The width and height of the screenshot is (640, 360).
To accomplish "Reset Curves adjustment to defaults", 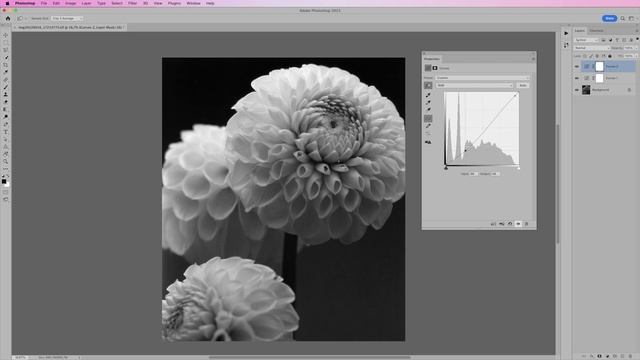I will click(510, 224).
